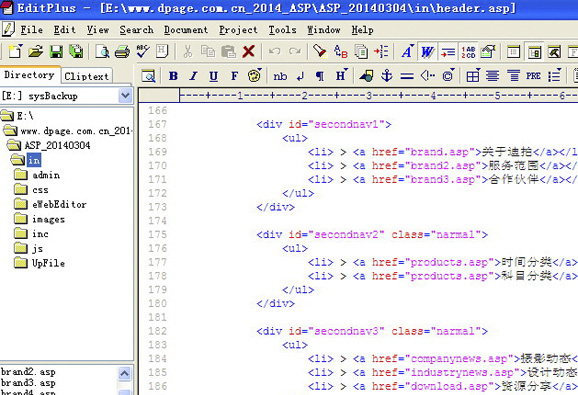Open the Document menu
The image size is (578, 395).
pyautogui.click(x=186, y=30)
